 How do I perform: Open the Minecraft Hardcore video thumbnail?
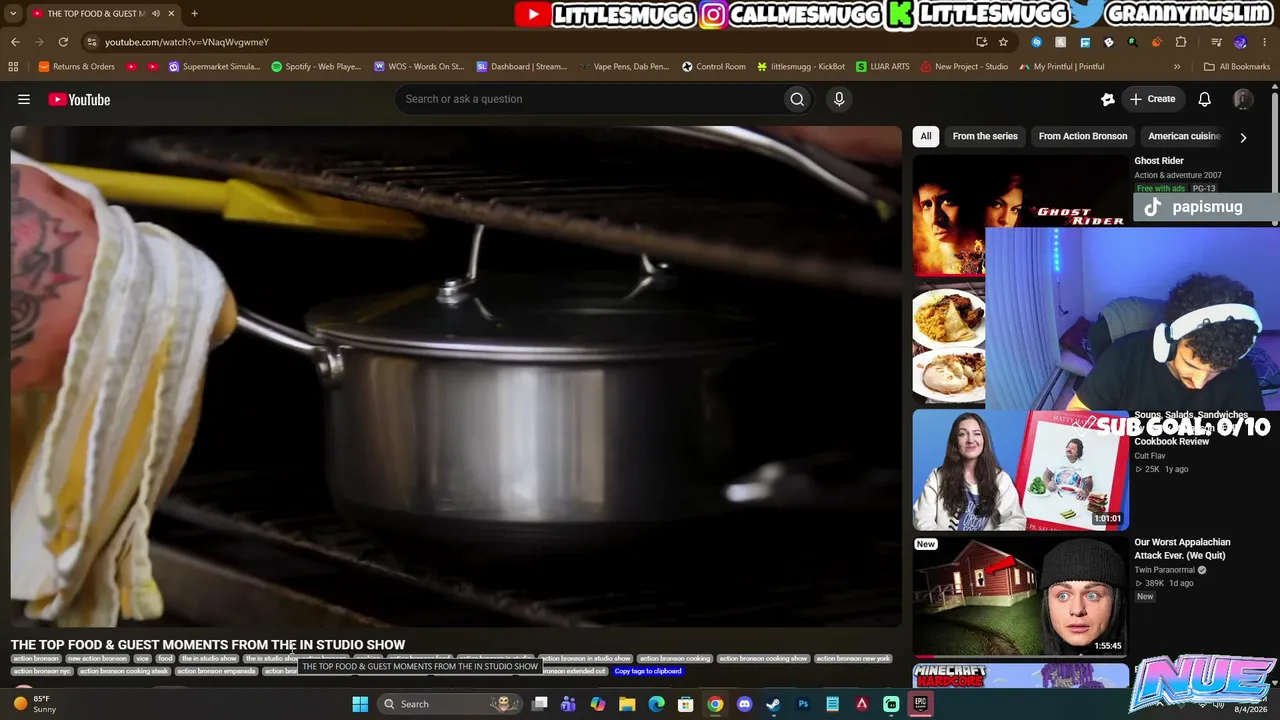click(1020, 676)
